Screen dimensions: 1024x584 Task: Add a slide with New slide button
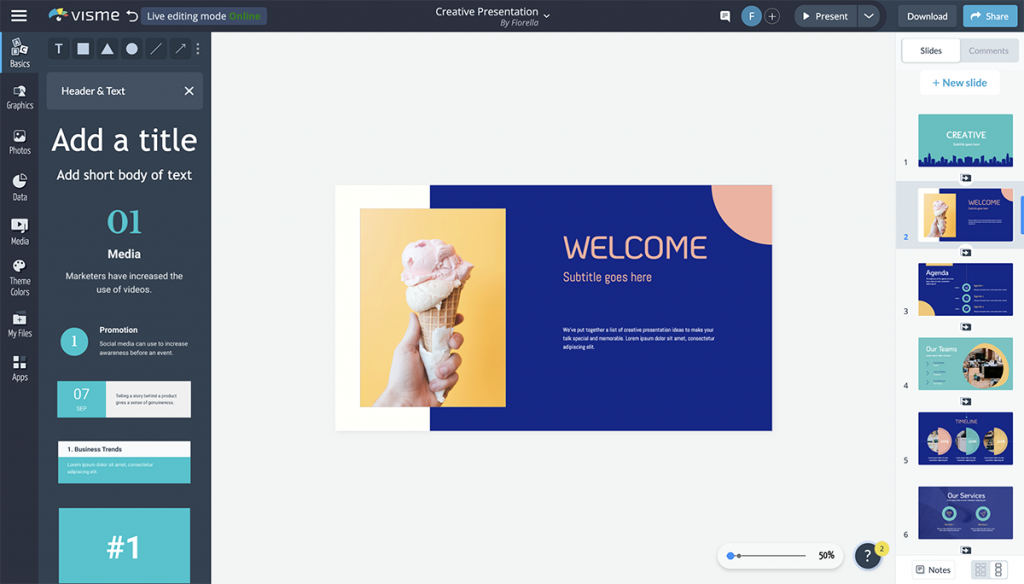[x=960, y=83]
